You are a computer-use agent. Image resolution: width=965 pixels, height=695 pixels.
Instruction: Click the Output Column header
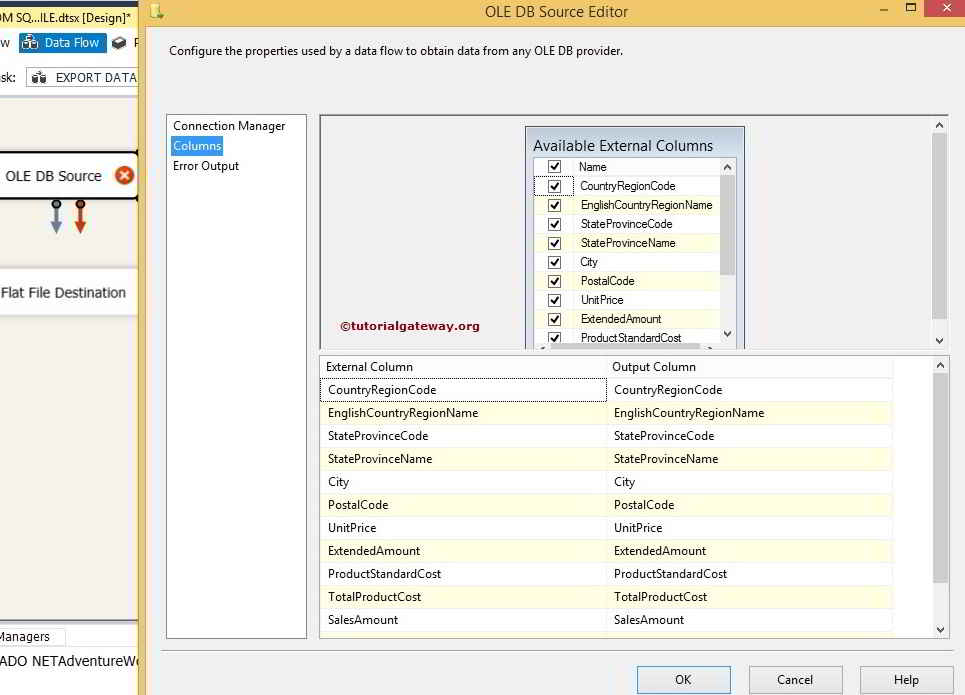(749, 367)
